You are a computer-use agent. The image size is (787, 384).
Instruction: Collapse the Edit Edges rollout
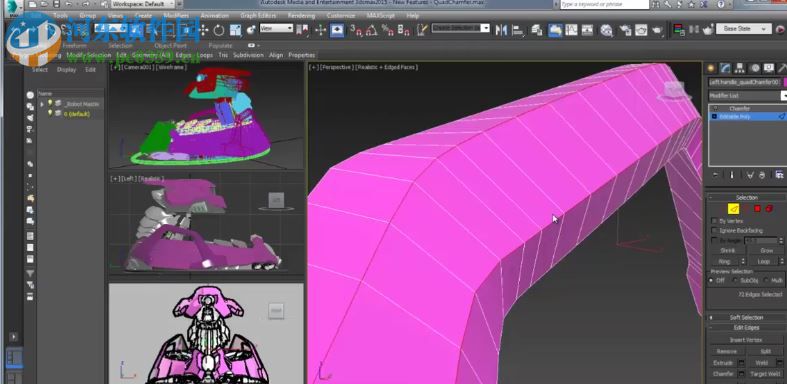click(746, 327)
